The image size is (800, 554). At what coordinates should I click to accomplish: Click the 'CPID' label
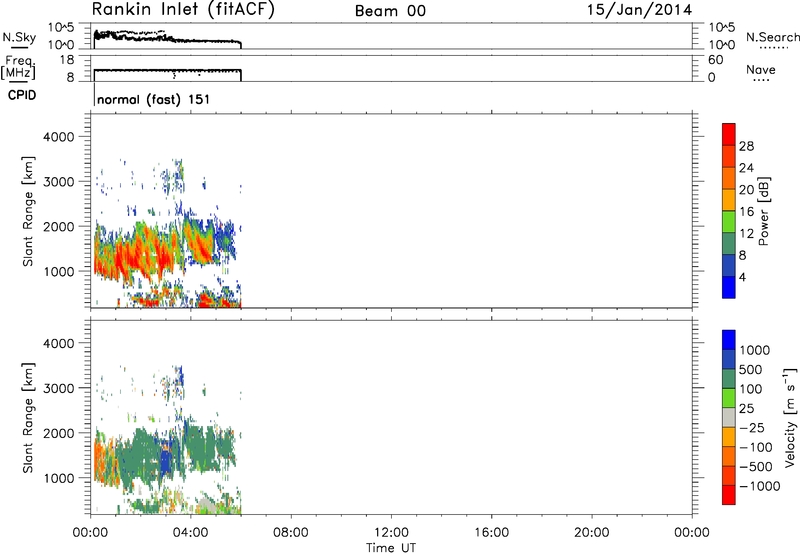(22, 95)
